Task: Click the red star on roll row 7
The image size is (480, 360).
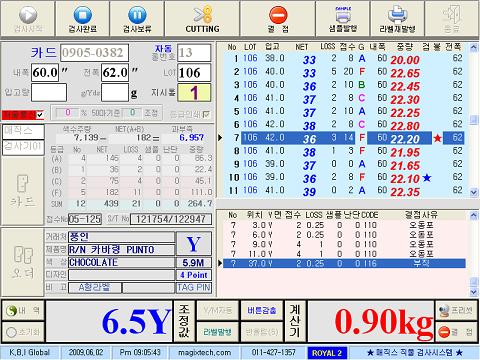Action: click(x=437, y=138)
